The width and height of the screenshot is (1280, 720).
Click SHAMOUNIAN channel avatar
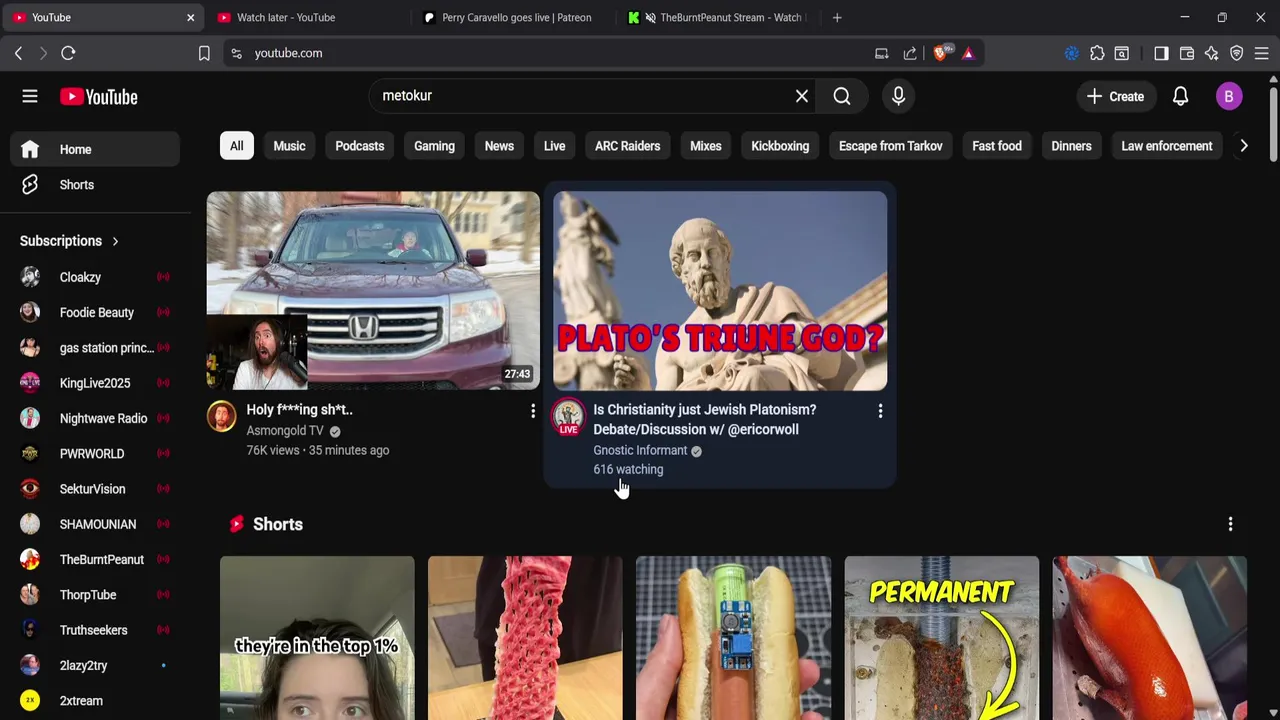pos(30,524)
